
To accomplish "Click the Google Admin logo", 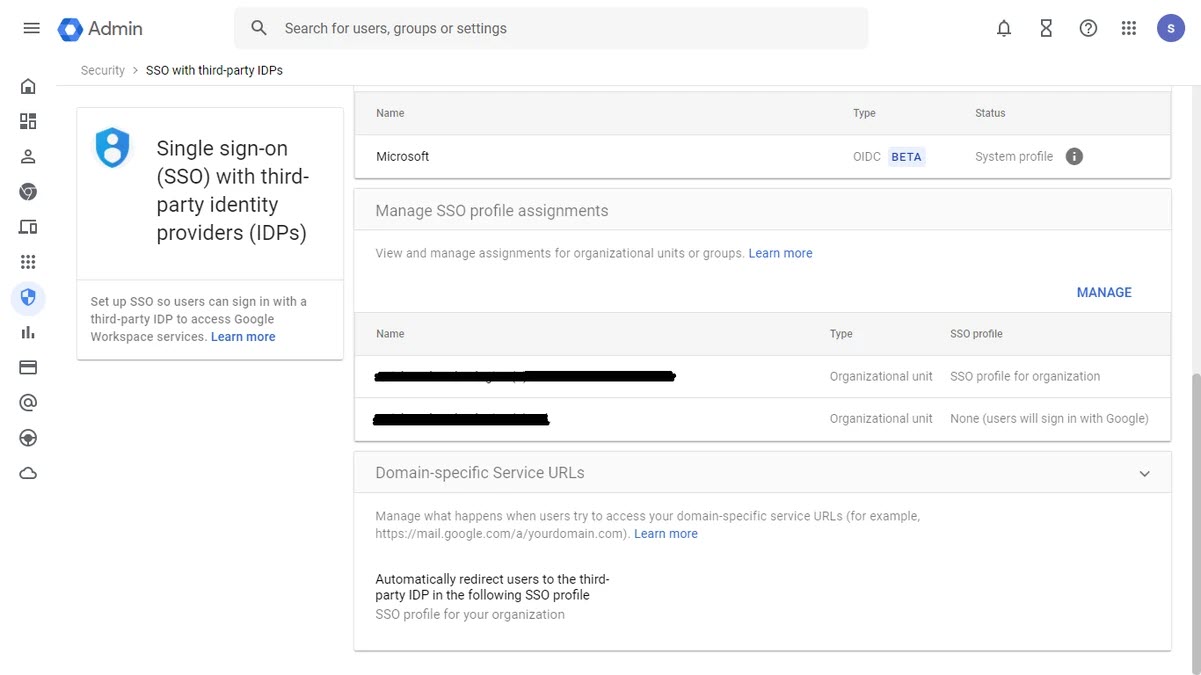I will click(x=100, y=28).
